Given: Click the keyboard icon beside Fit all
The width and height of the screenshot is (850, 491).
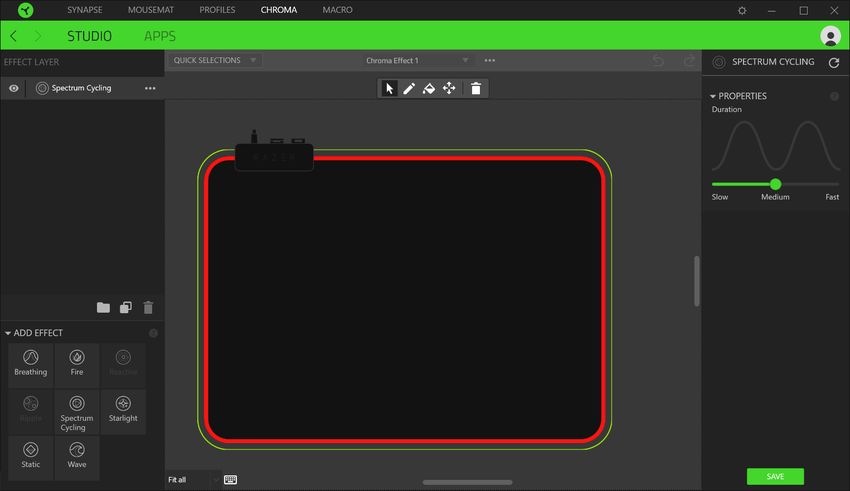Looking at the screenshot, I should [230, 480].
